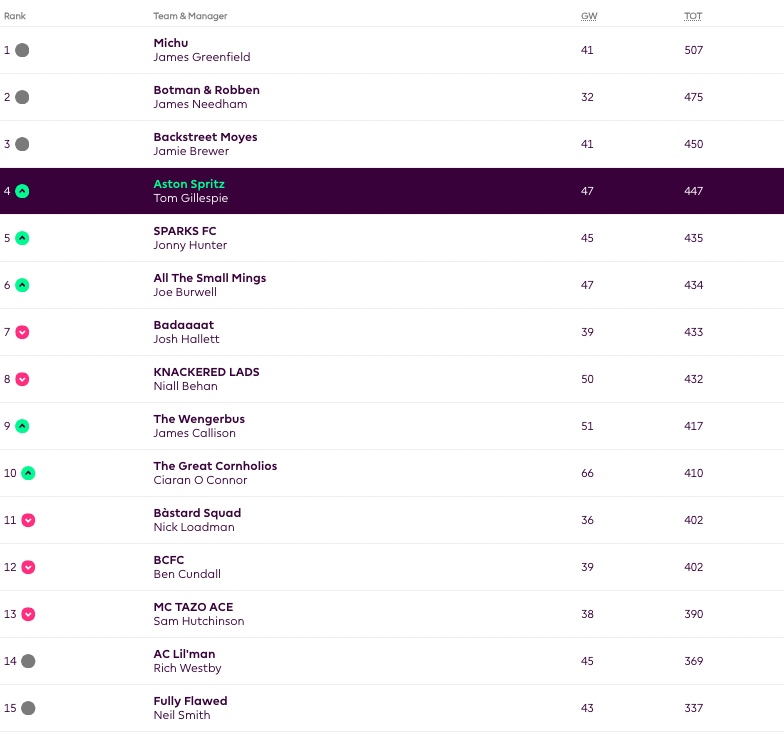Click the Fully Flawed team name
Viewport: 784px width, 737px height.
coord(190,701)
